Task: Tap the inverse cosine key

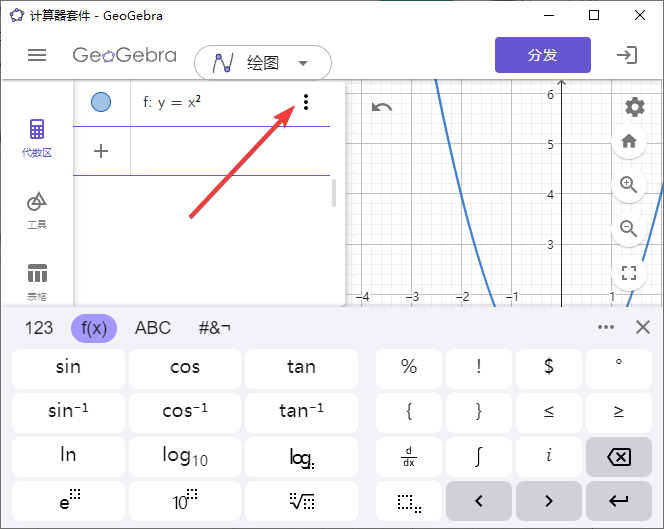Action: 185,412
